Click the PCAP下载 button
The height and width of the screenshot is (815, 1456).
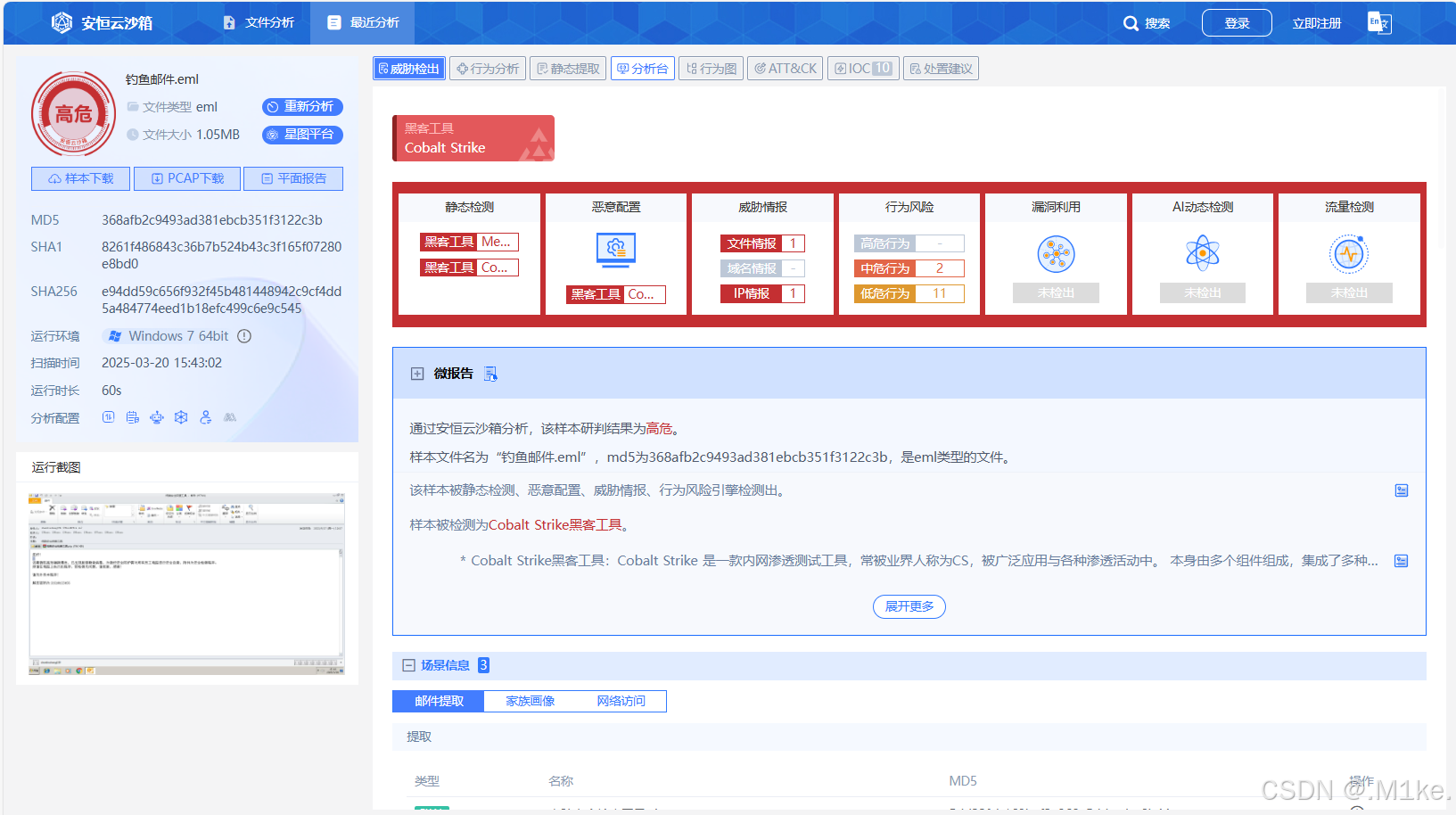pyautogui.click(x=187, y=178)
